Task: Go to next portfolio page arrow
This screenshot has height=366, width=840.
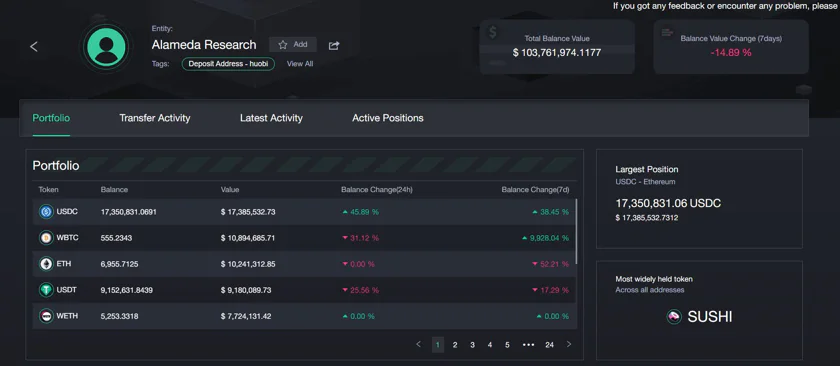Action: (x=569, y=344)
